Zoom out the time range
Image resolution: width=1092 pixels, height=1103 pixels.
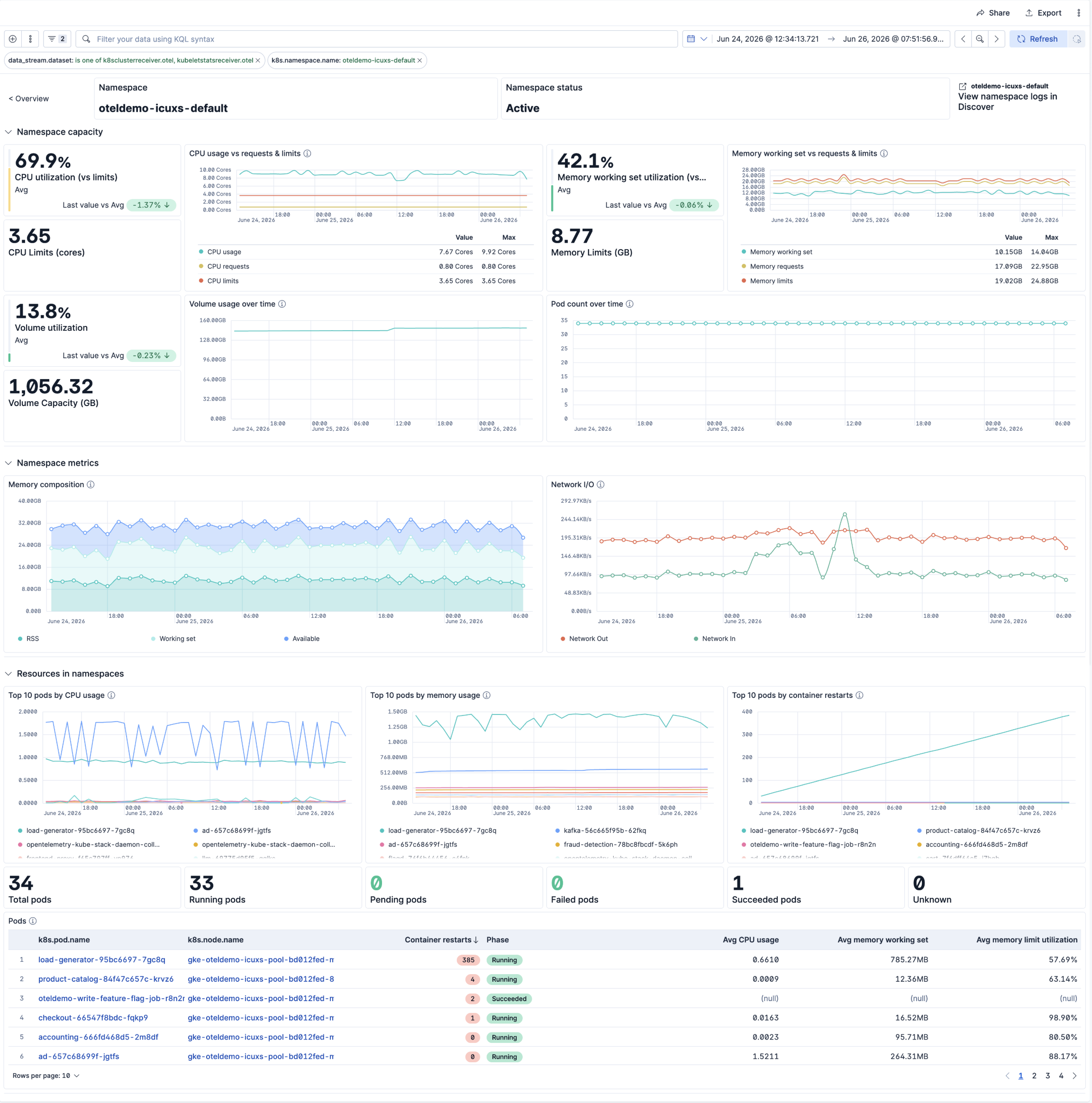pos(980,39)
